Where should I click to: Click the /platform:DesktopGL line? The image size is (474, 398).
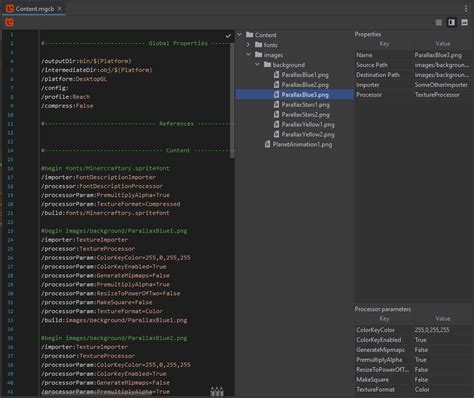pos(74,79)
